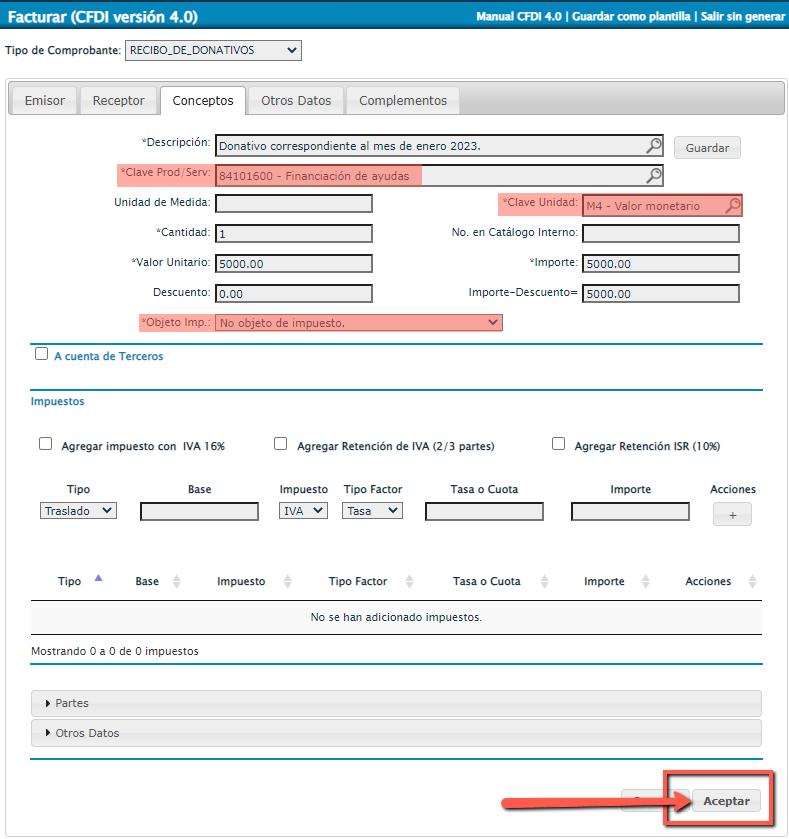Viewport: 789px width, 839px height.
Task: Expand the Partes section
Action: click(72, 703)
